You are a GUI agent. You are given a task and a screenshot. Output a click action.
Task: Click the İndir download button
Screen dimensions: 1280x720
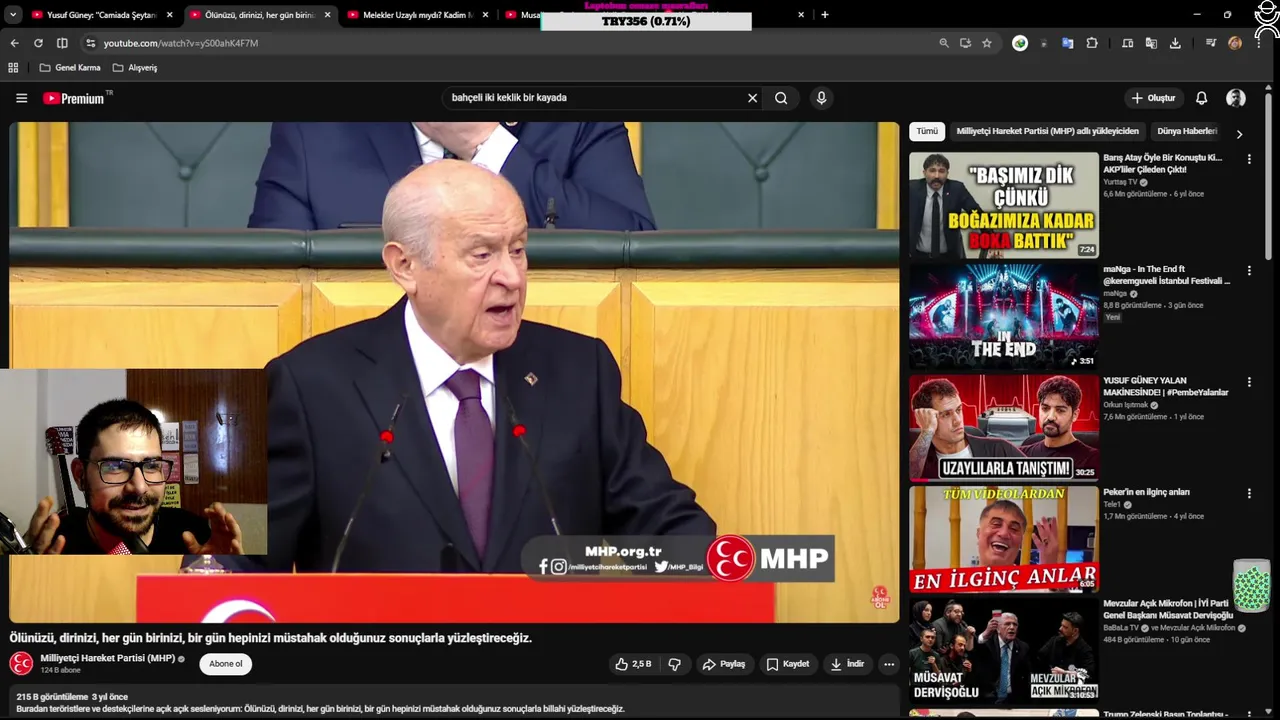pos(846,664)
